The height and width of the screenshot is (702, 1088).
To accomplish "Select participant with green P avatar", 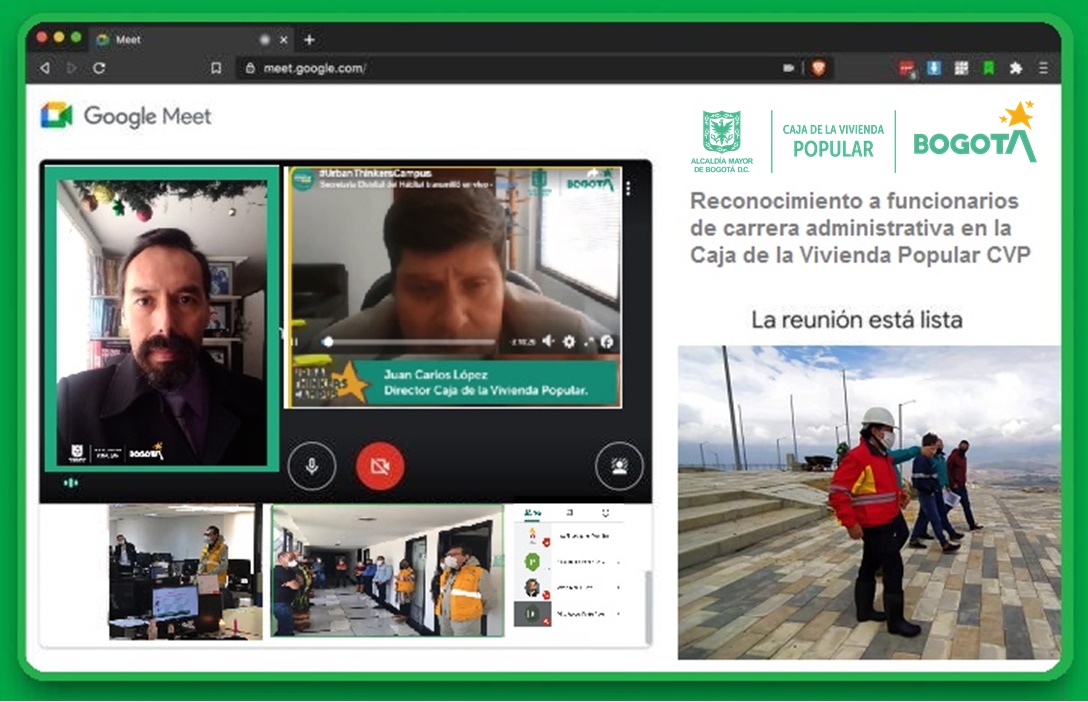I will tap(568, 561).
